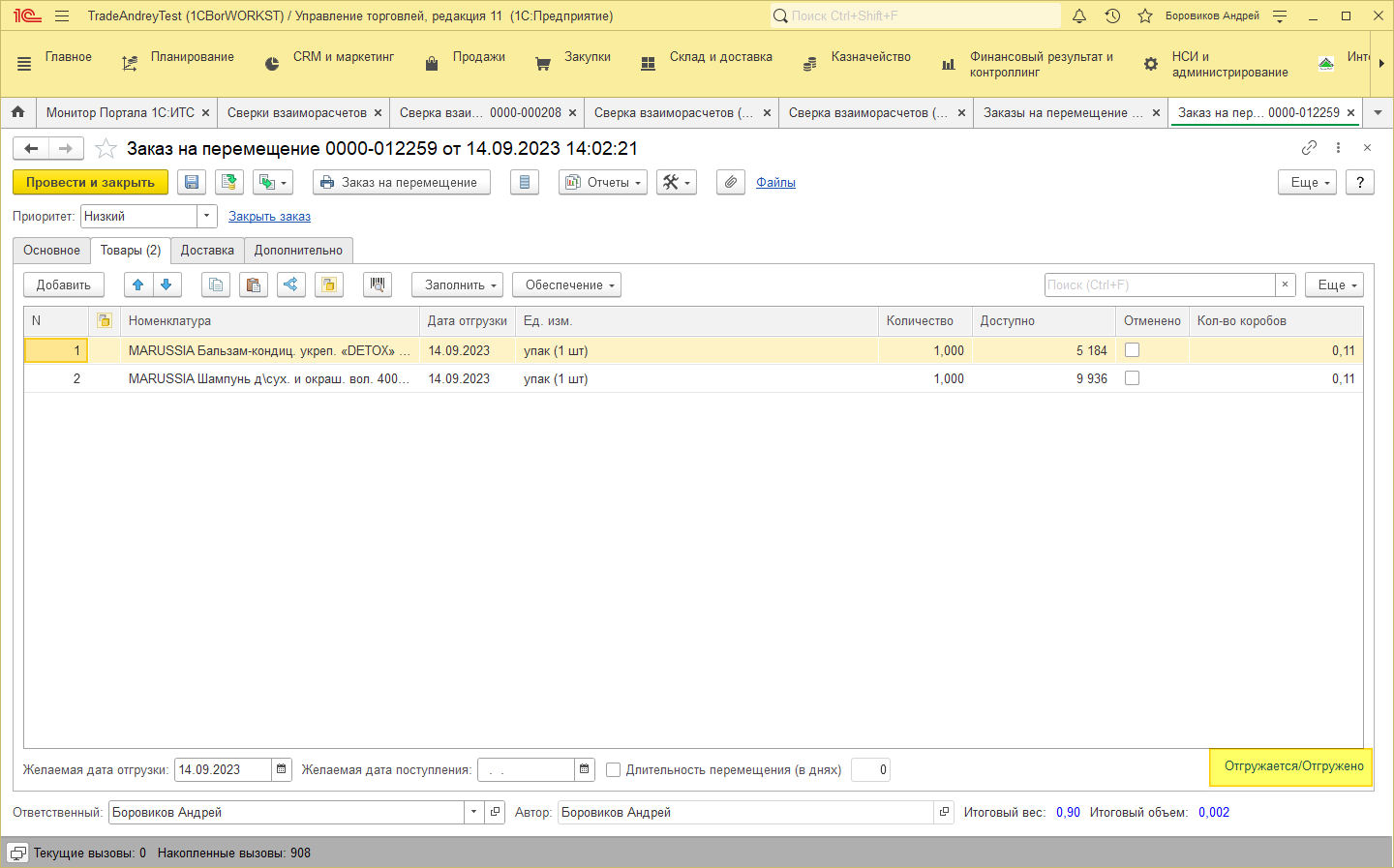The image size is (1394, 868).
Task: Add document to favorites star icon
Action: [106, 148]
